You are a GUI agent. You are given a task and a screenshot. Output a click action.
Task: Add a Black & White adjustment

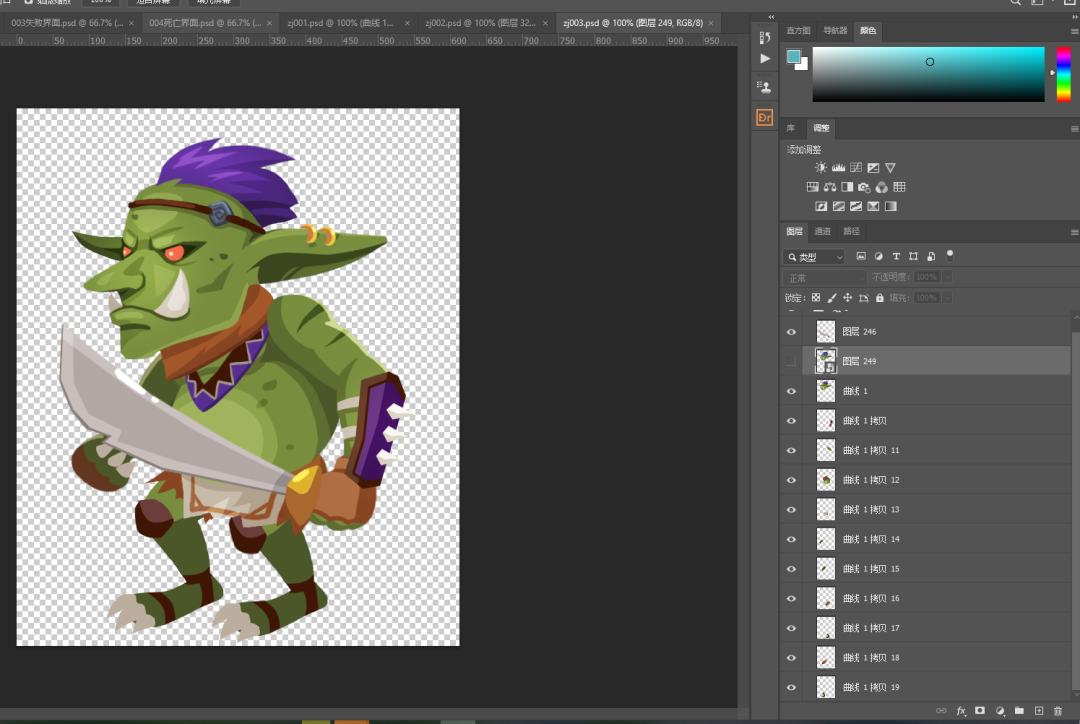click(x=847, y=187)
